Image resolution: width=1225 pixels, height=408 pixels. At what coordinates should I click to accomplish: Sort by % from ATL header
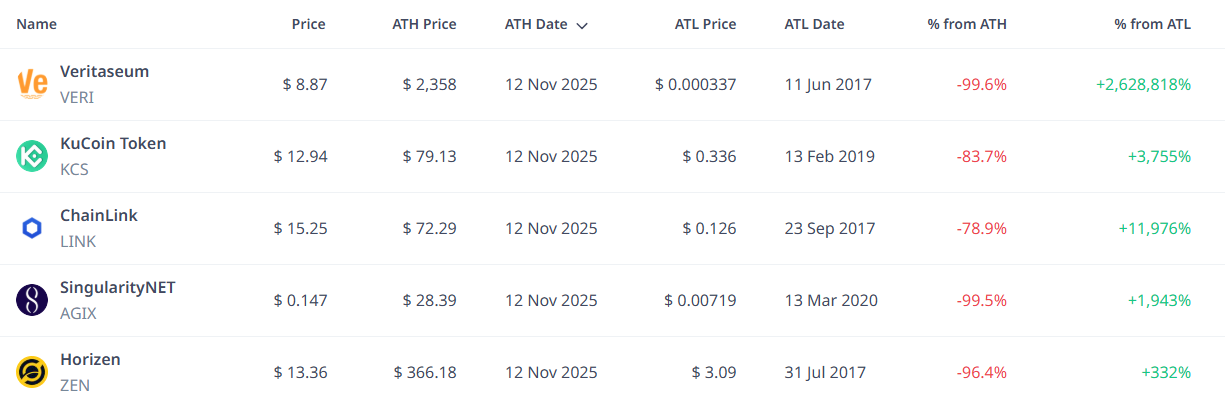(x=1152, y=24)
